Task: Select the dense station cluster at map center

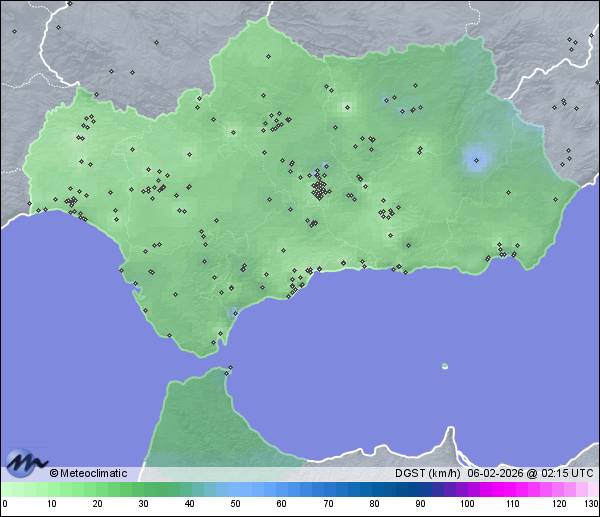Action: tap(319, 187)
